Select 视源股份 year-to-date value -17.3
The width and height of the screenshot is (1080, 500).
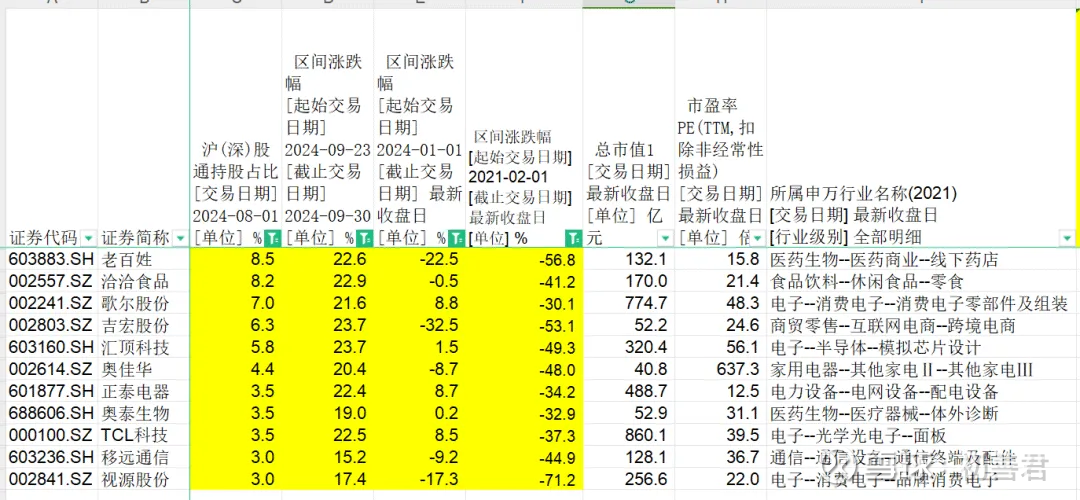(x=438, y=480)
